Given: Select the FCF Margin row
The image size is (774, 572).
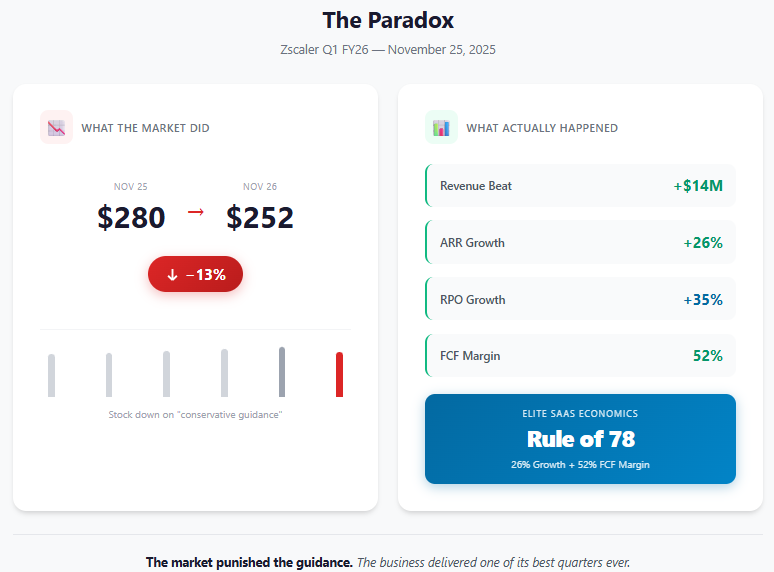Looking at the screenshot, I should tap(580, 355).
